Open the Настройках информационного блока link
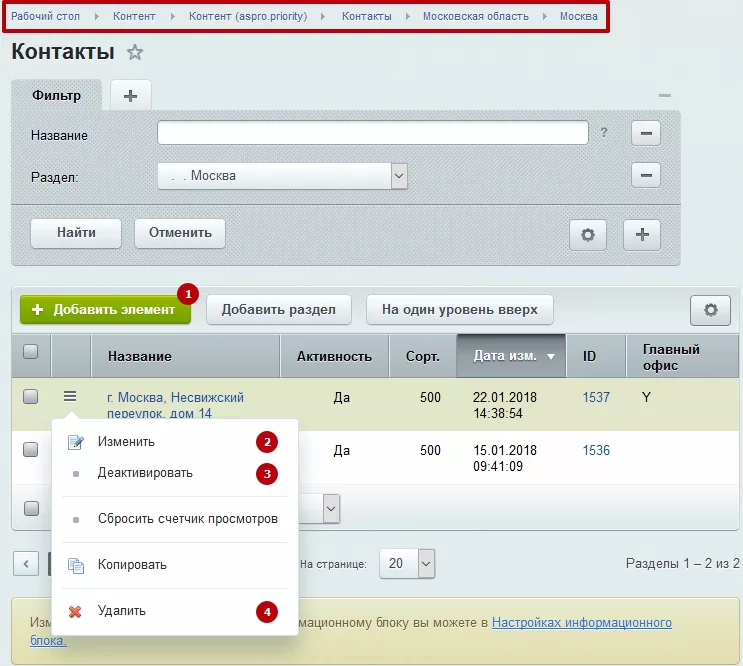The width and height of the screenshot is (743, 666). [582, 622]
